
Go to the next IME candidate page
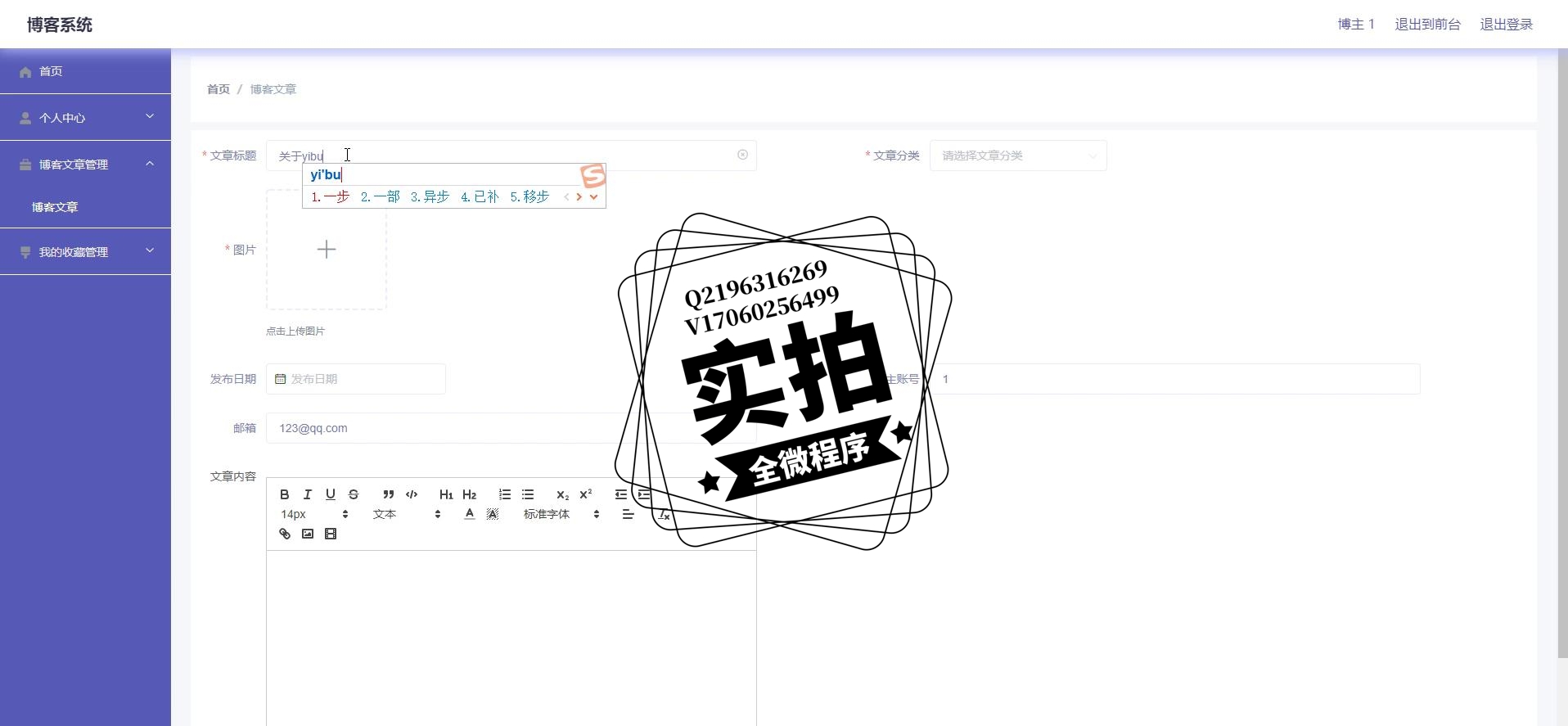coord(579,196)
